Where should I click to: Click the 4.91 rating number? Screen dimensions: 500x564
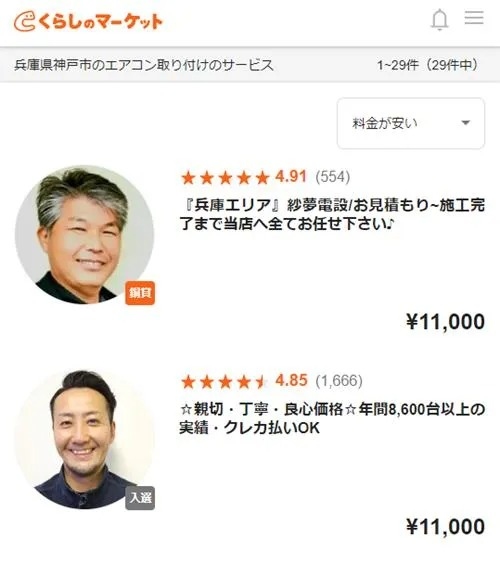coord(291,177)
